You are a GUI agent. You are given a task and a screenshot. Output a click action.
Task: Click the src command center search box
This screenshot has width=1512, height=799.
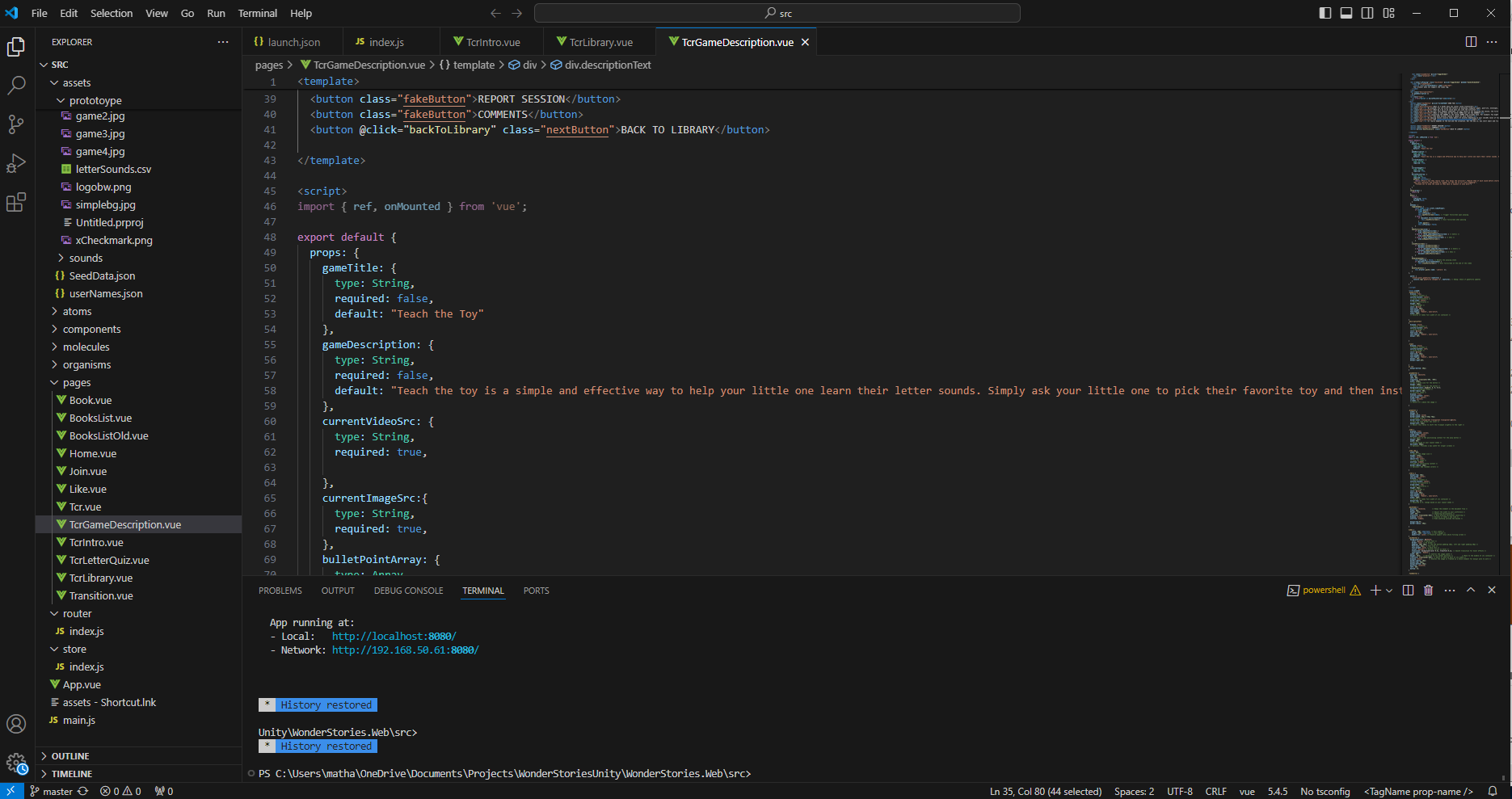(777, 13)
